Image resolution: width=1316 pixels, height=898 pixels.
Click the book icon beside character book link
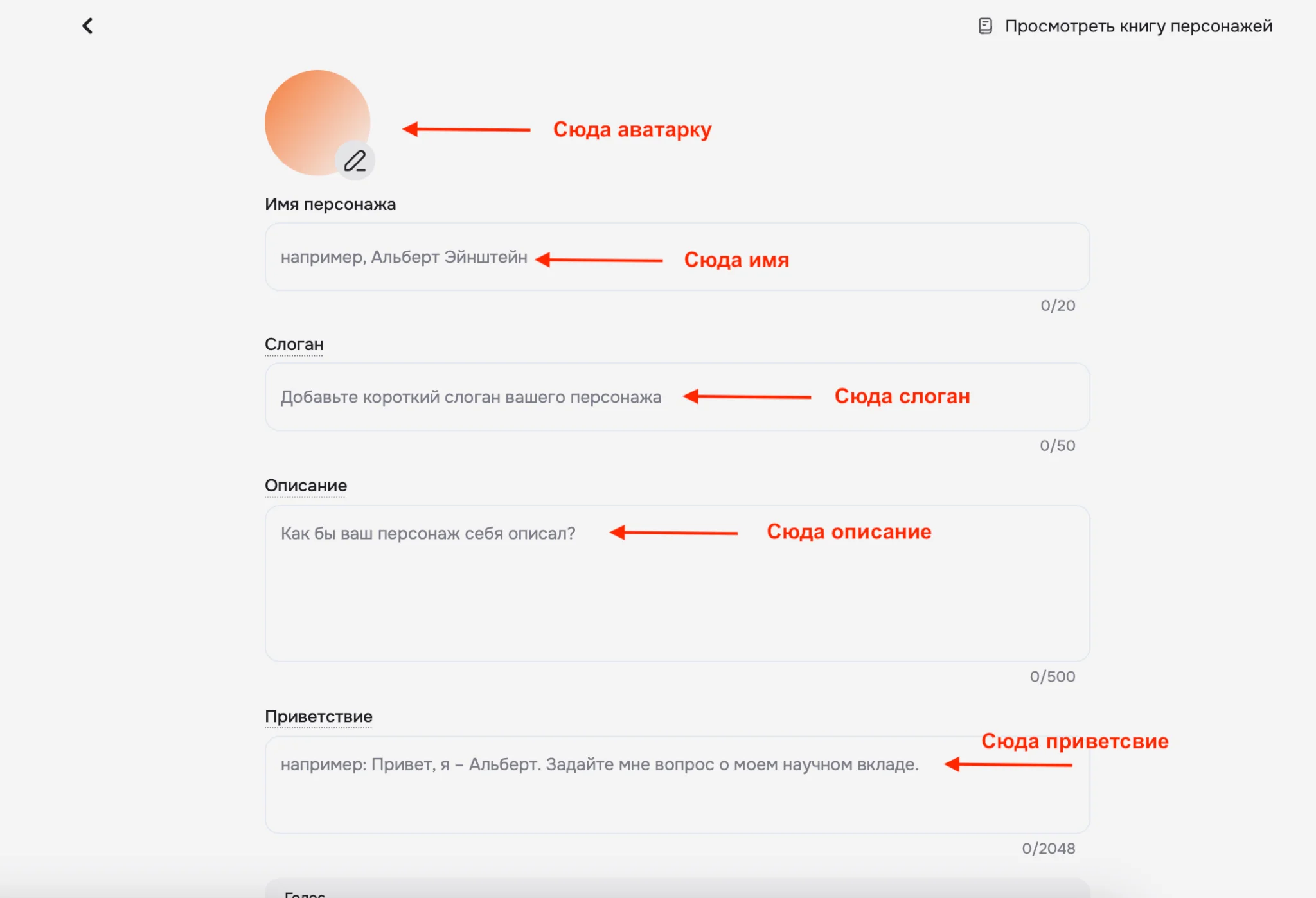(985, 26)
